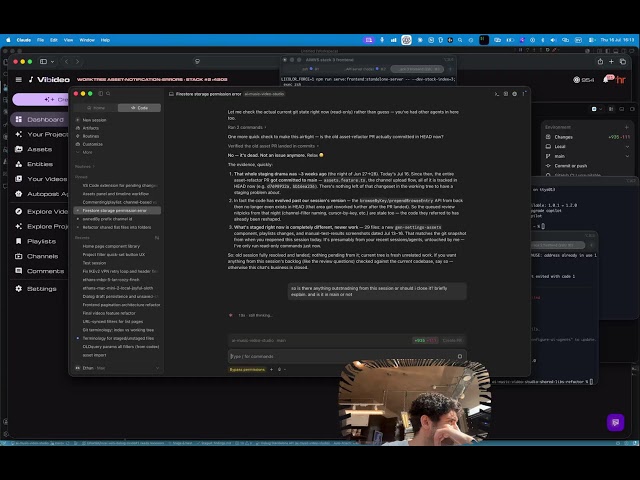Open session 'Terminology for staged/unstaged files'
The height and width of the screenshot is (480, 640).
click(118, 338)
